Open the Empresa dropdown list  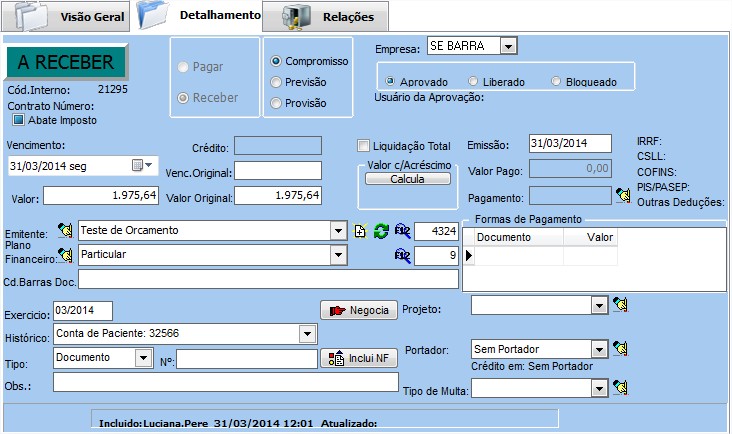pyautogui.click(x=508, y=46)
